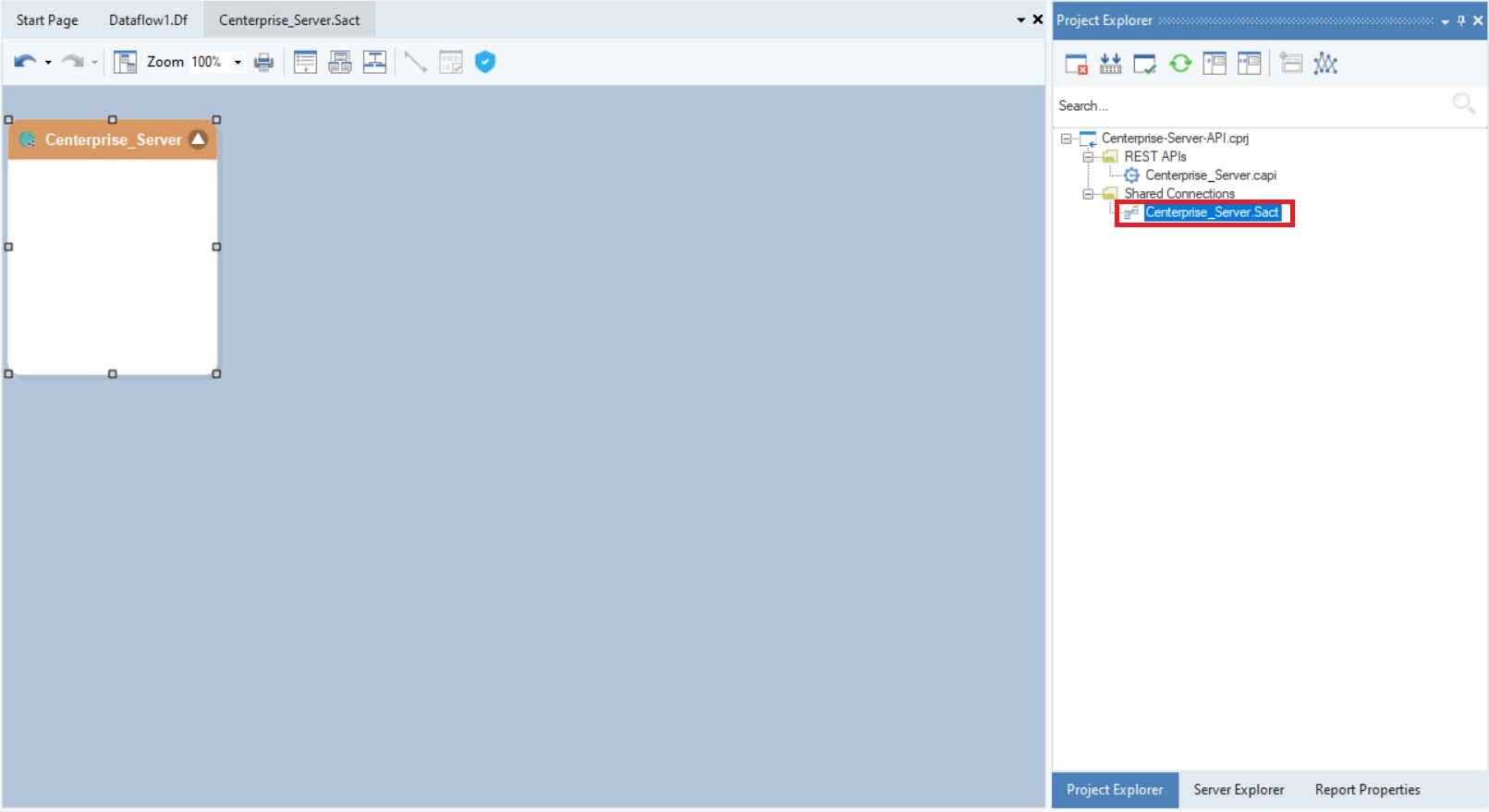Select the Centerprise_Server object header
1489x812 pixels.
pyautogui.click(x=113, y=139)
